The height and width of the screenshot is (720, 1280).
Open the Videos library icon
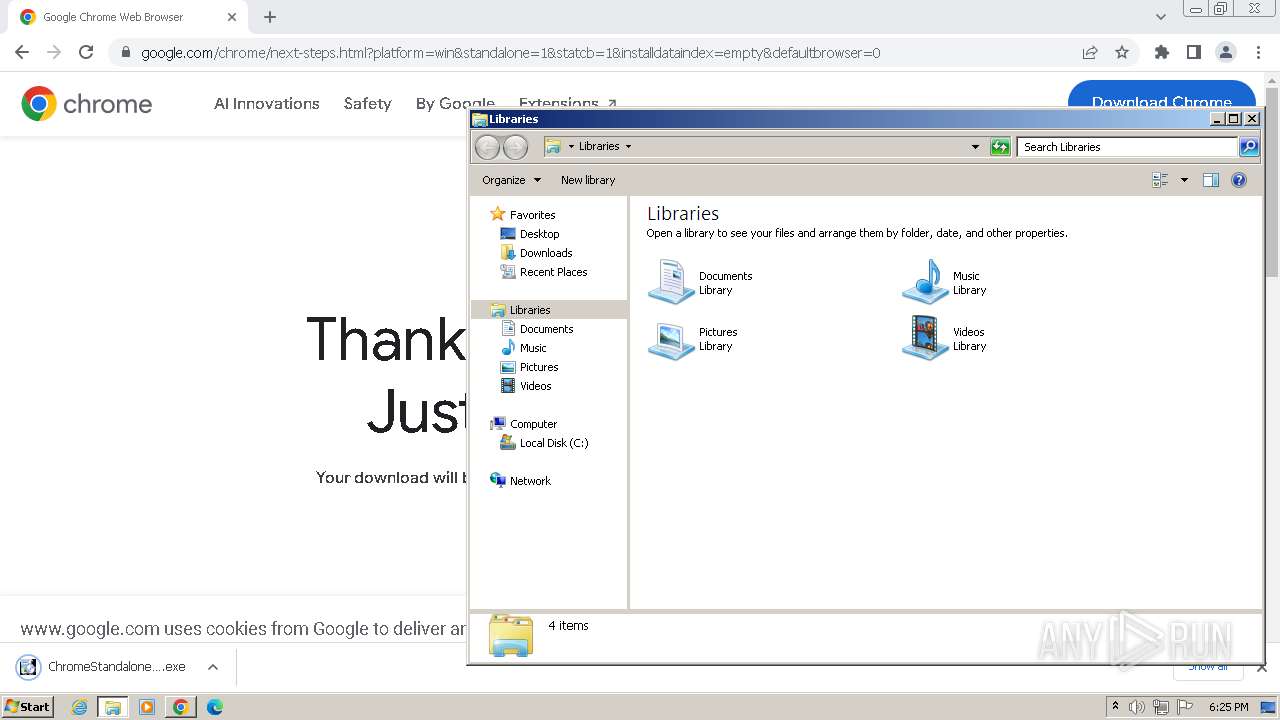click(925, 338)
